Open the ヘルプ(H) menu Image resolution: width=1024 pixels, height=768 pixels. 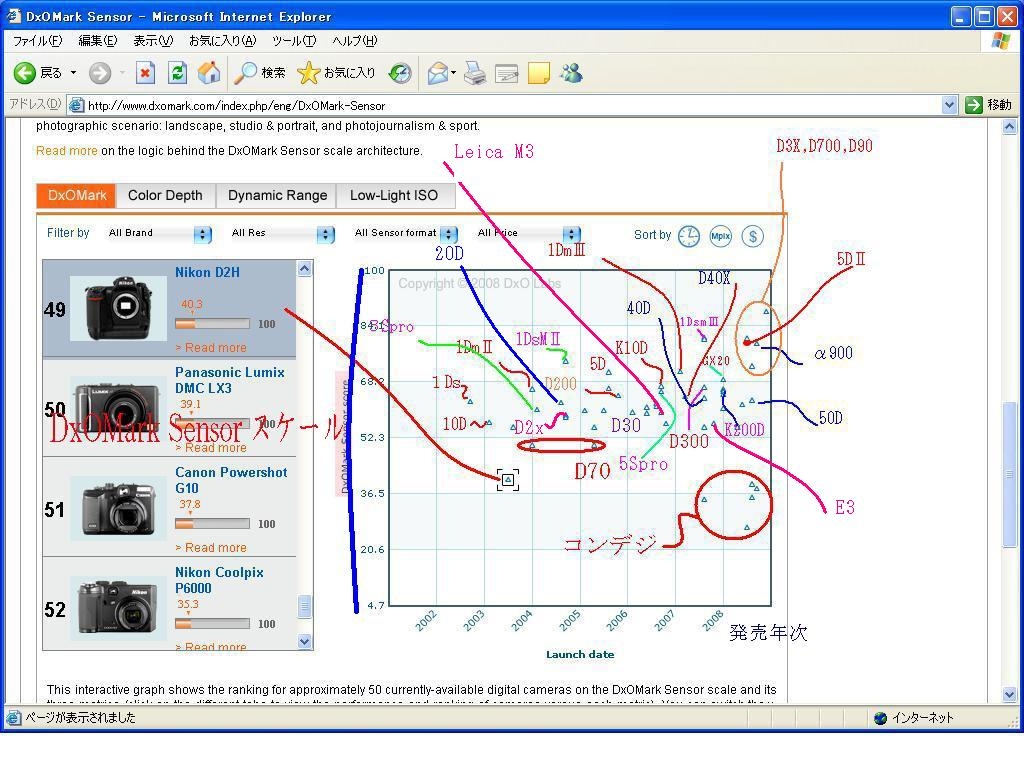355,40
